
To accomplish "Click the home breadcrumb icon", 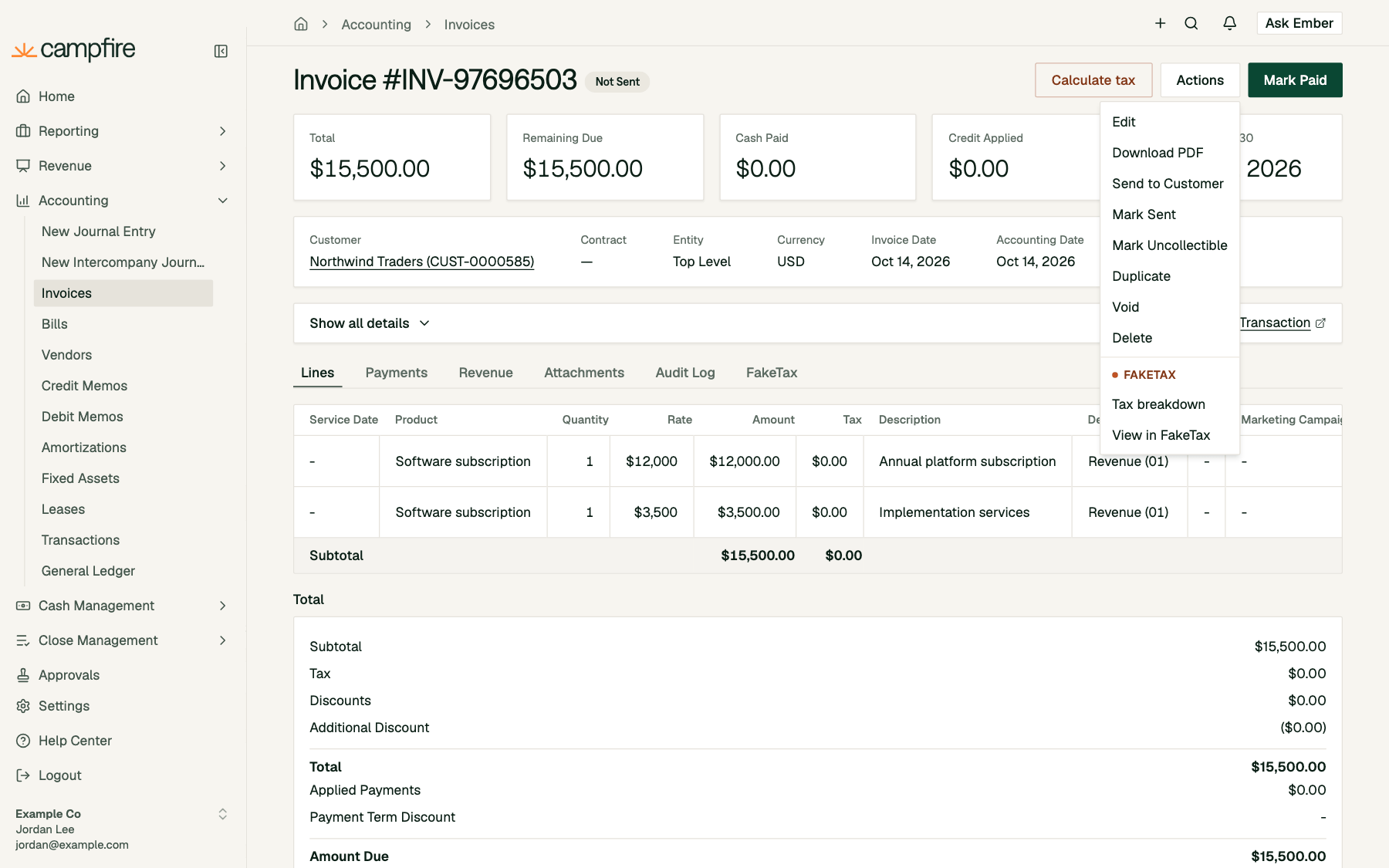I will pyautogui.click(x=301, y=24).
